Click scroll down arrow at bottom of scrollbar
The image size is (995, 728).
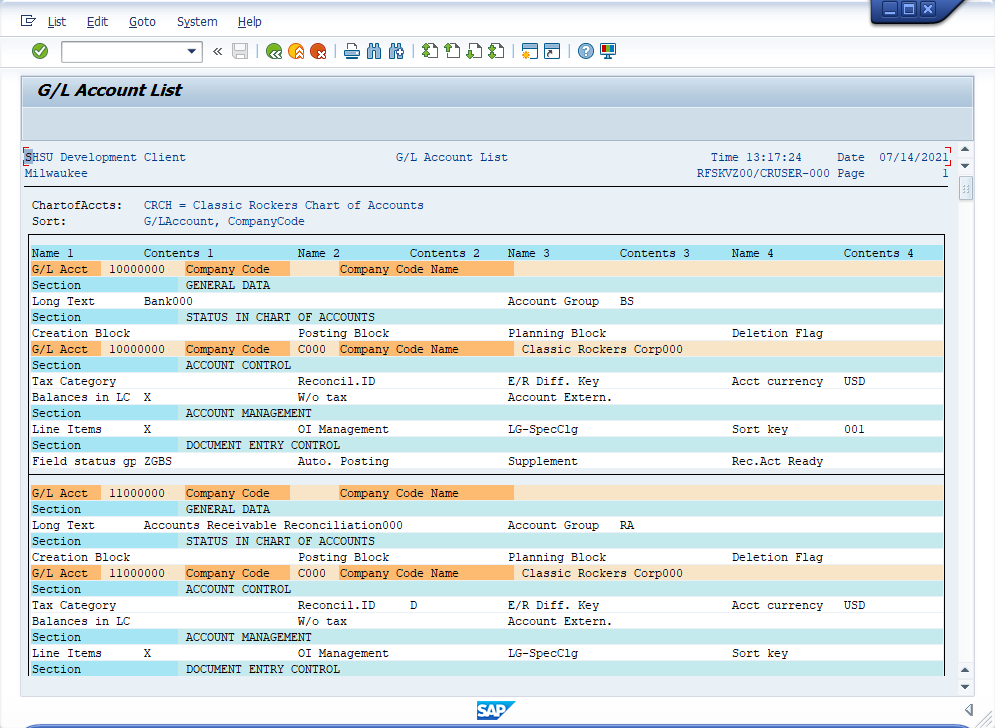click(x=965, y=687)
